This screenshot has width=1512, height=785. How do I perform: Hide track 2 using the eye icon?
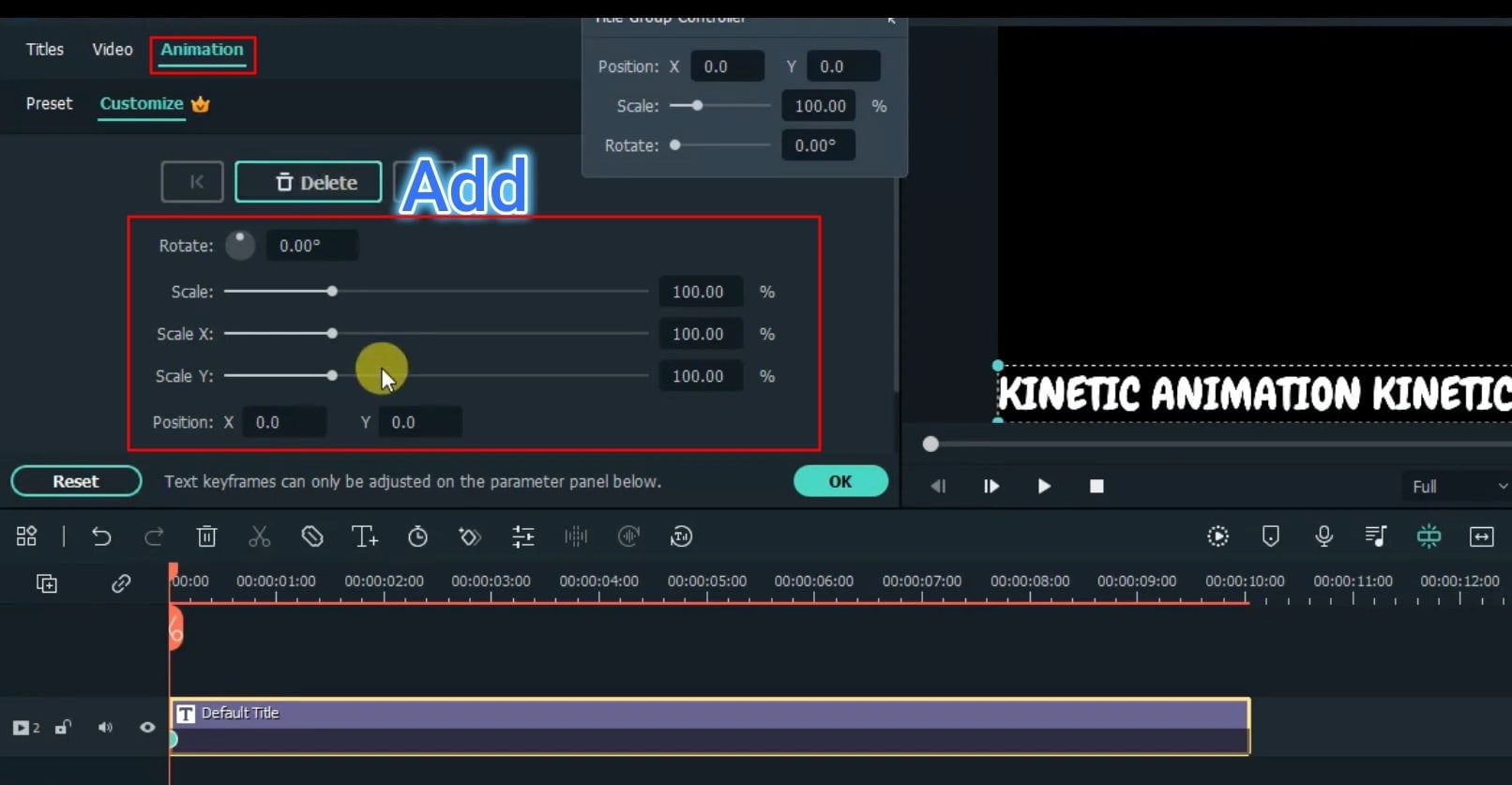[147, 728]
